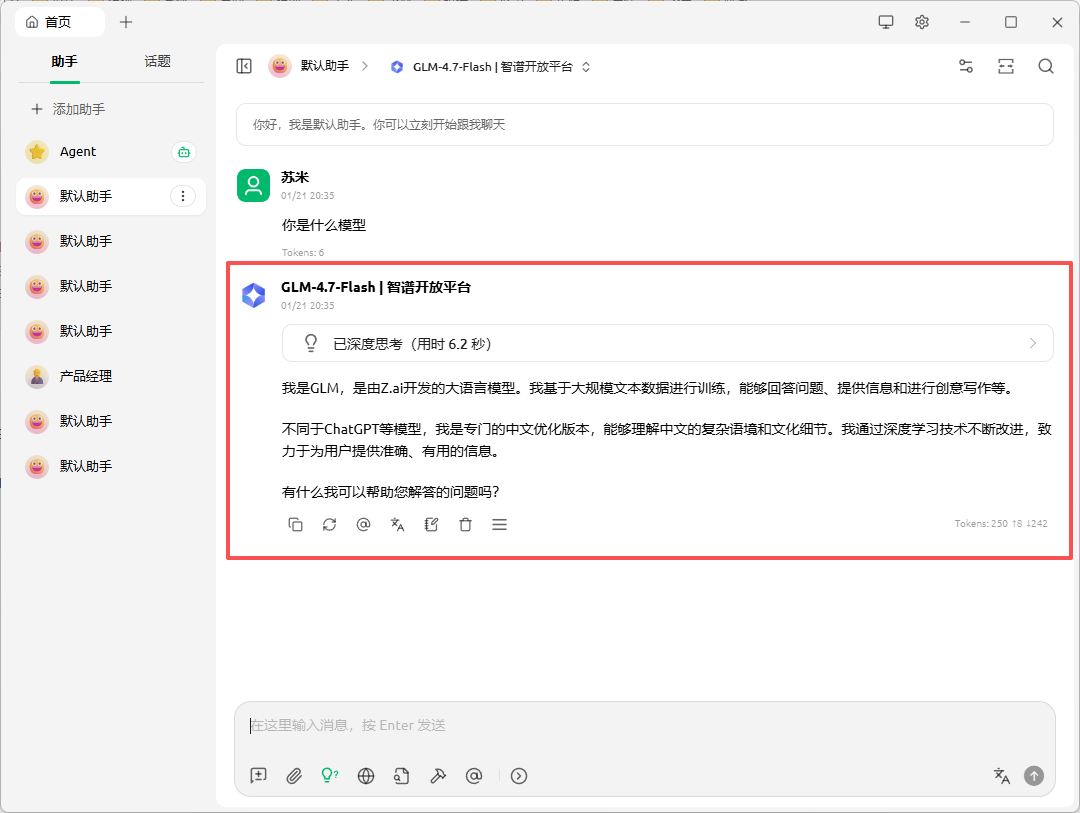1080x813 pixels.
Task: Open the hamburger menu under the reply
Action: tap(499, 524)
